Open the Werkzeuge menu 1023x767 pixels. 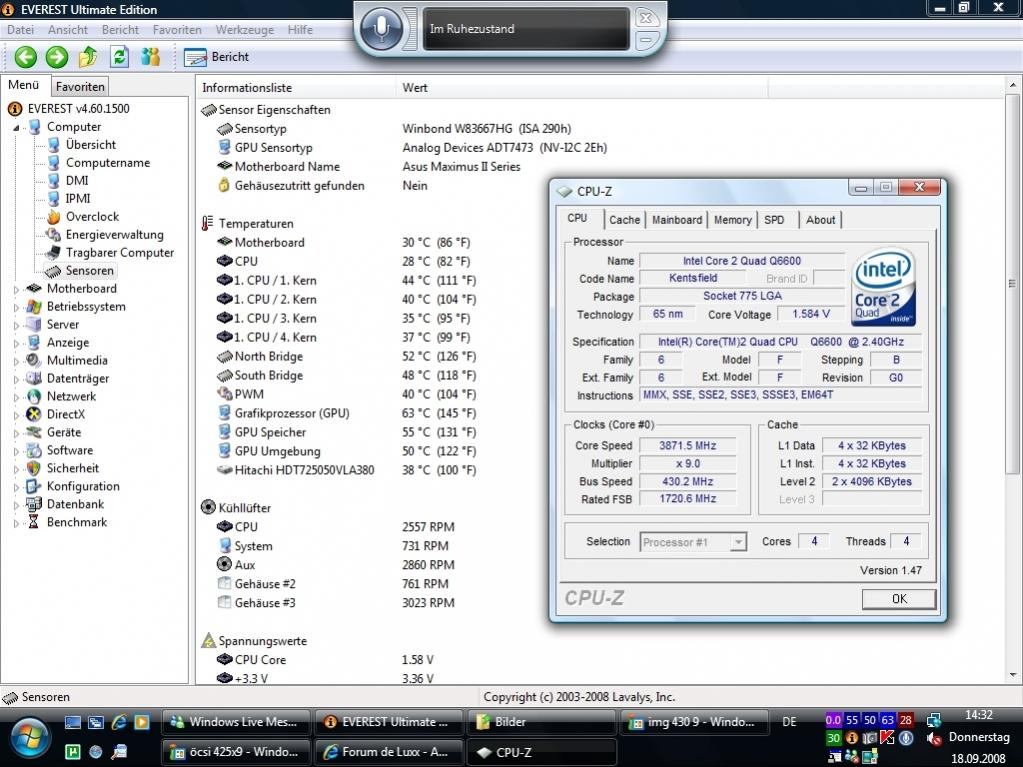pyautogui.click(x=245, y=30)
